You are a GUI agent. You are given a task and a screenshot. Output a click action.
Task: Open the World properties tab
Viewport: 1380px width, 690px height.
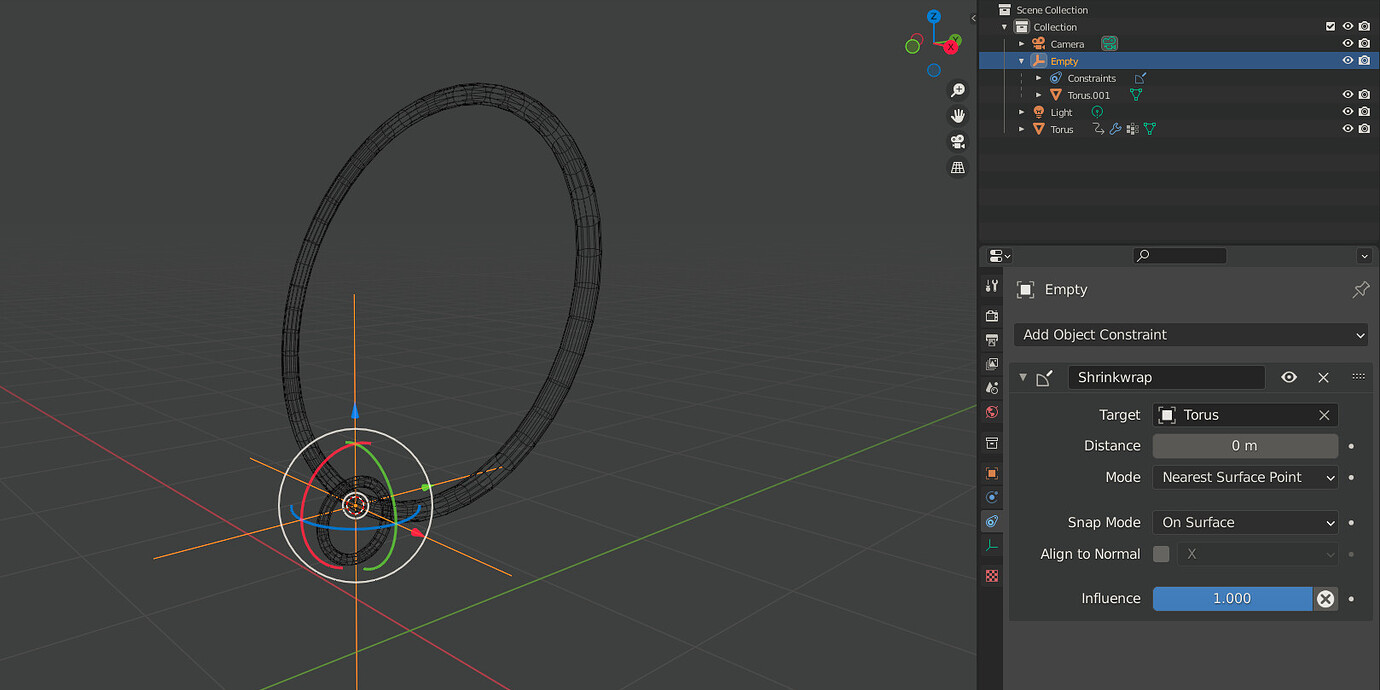pos(991,412)
